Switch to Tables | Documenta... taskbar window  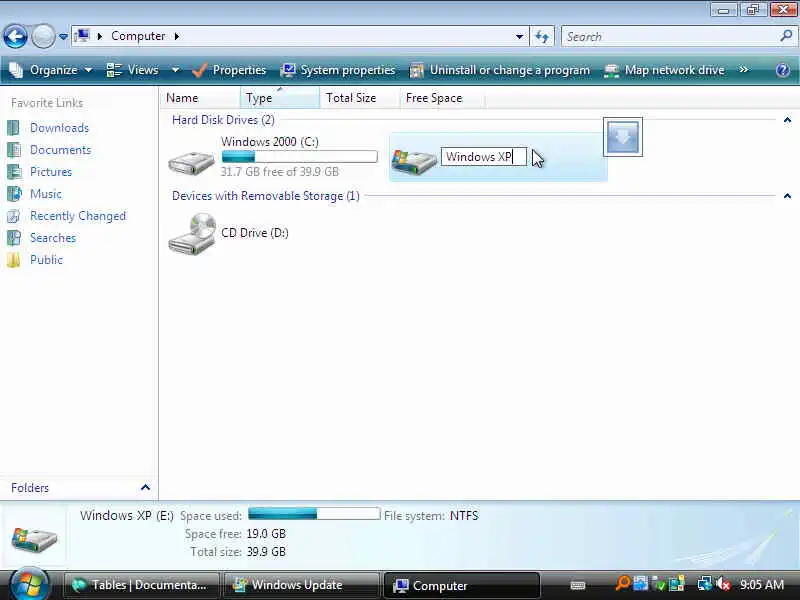point(141,585)
